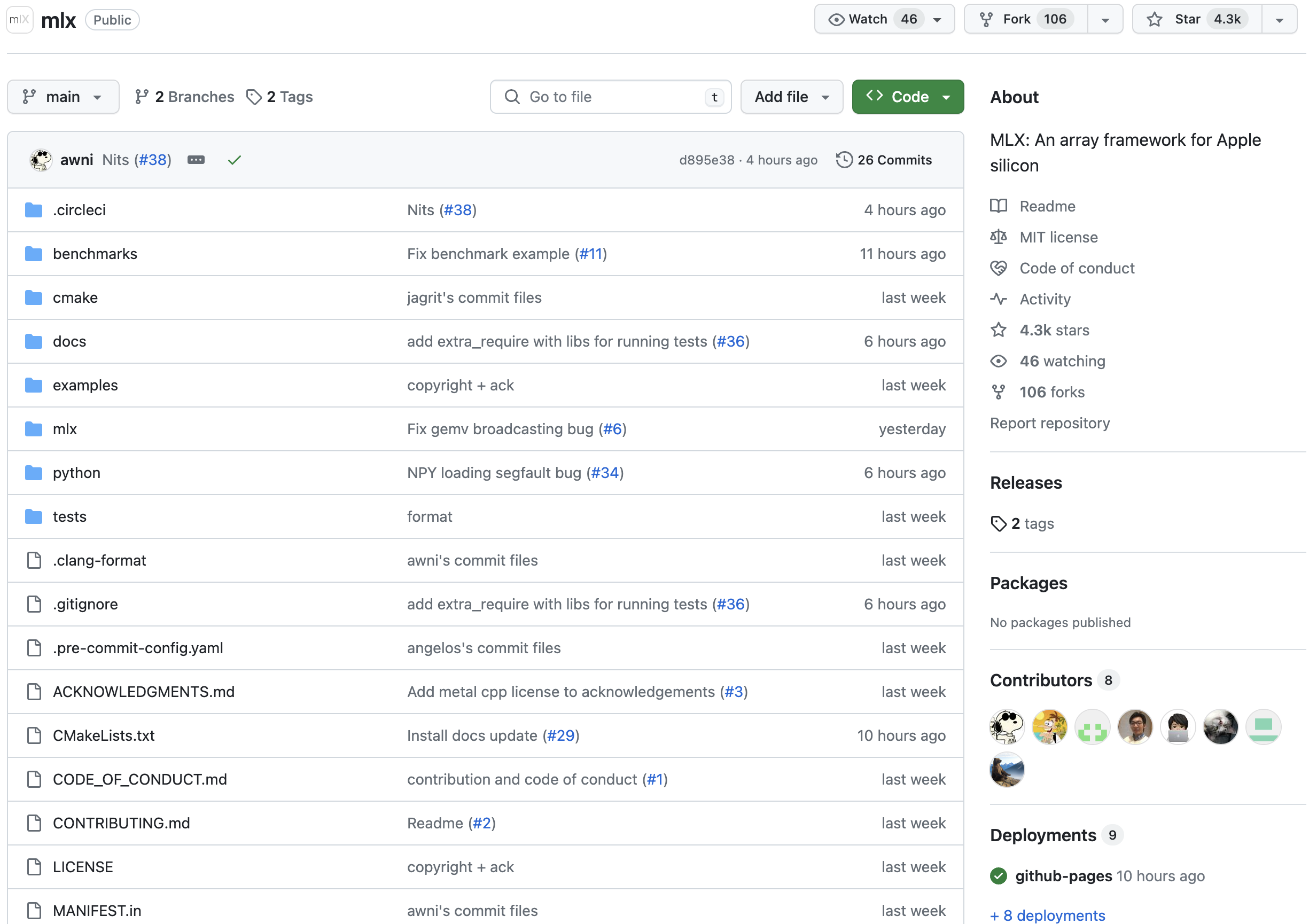Click the MIT license scale icon

pyautogui.click(x=999, y=237)
